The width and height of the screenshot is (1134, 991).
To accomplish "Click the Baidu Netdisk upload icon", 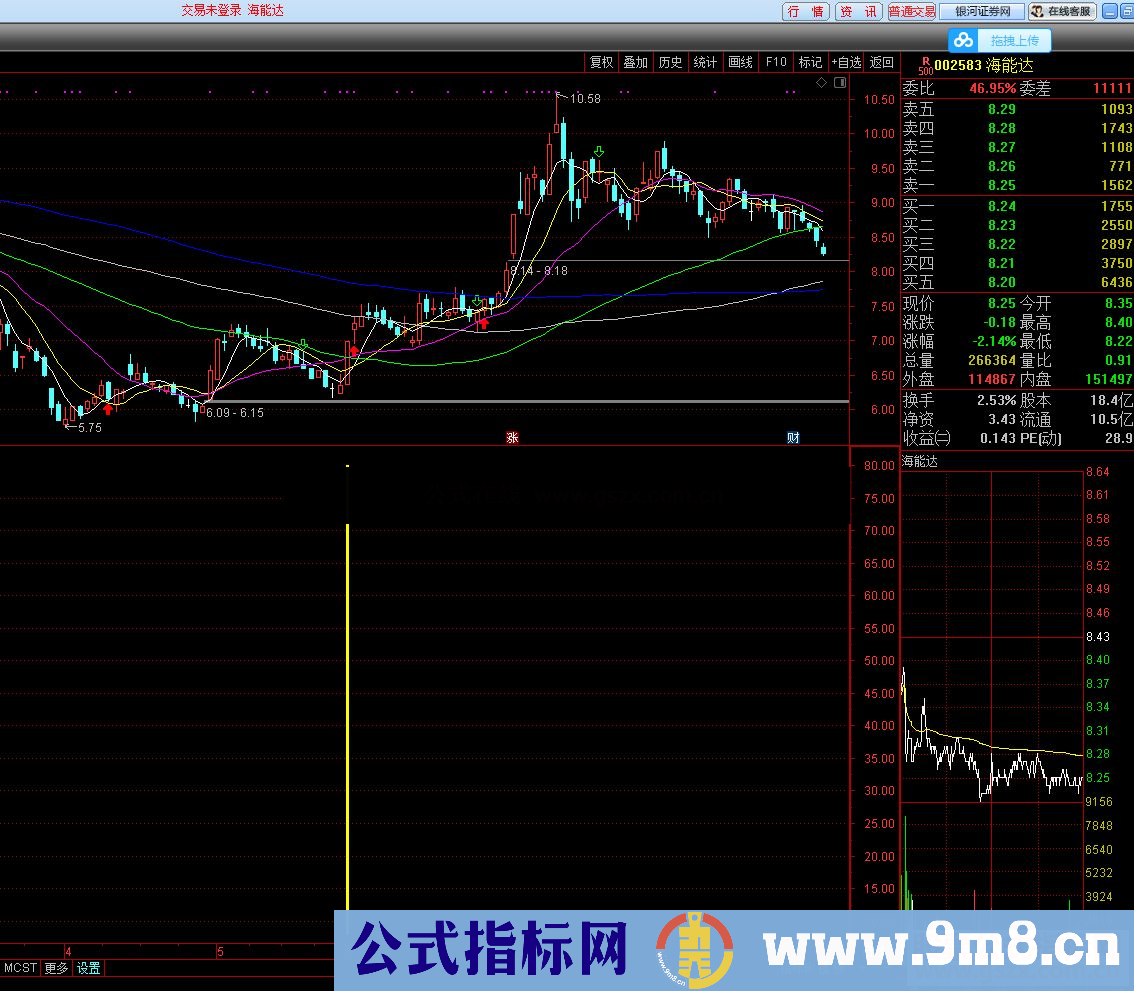I will (963, 41).
